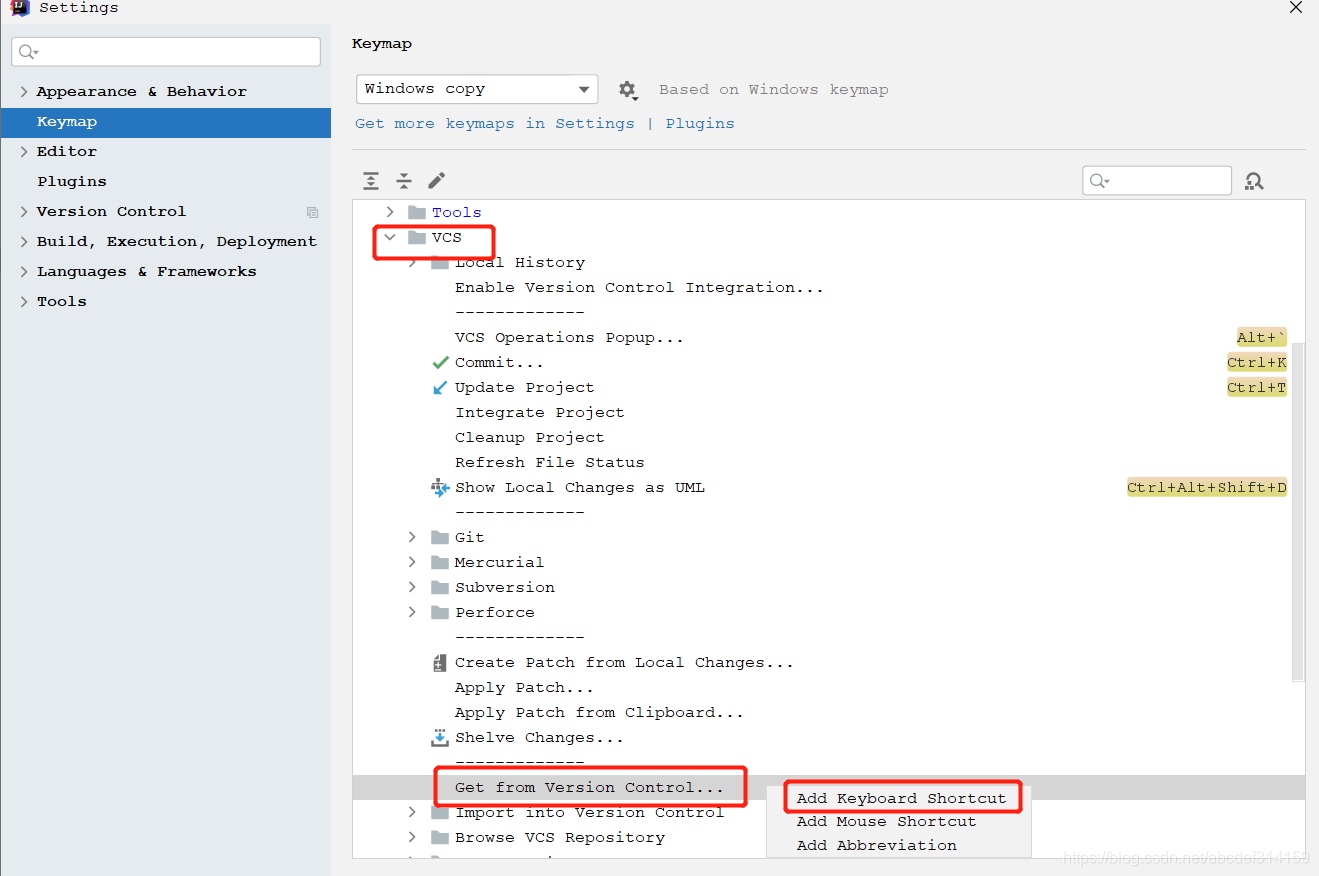Expand the Perforce keymap group
The width and height of the screenshot is (1319, 876).
tap(412, 612)
